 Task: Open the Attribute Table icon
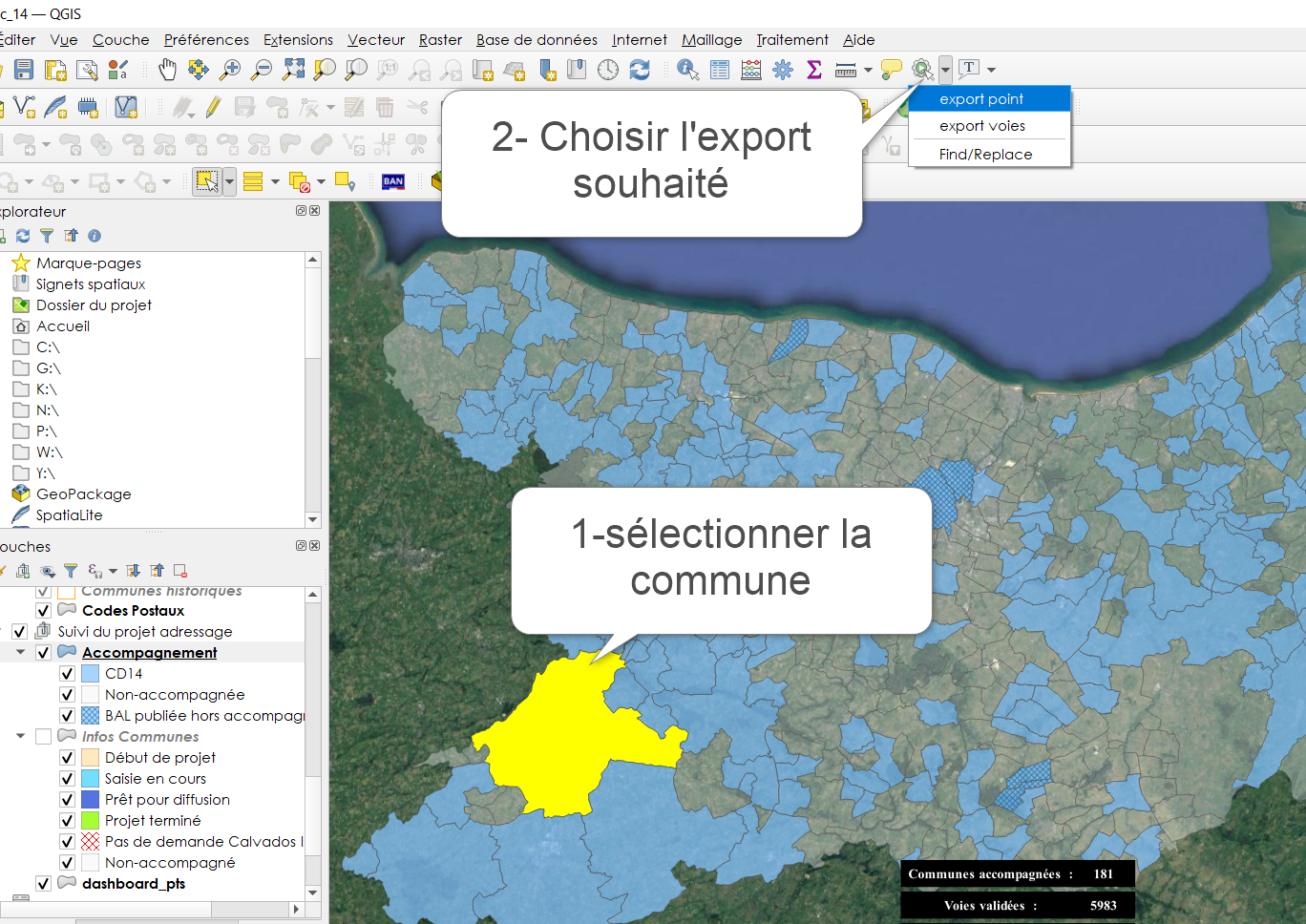pos(720,70)
